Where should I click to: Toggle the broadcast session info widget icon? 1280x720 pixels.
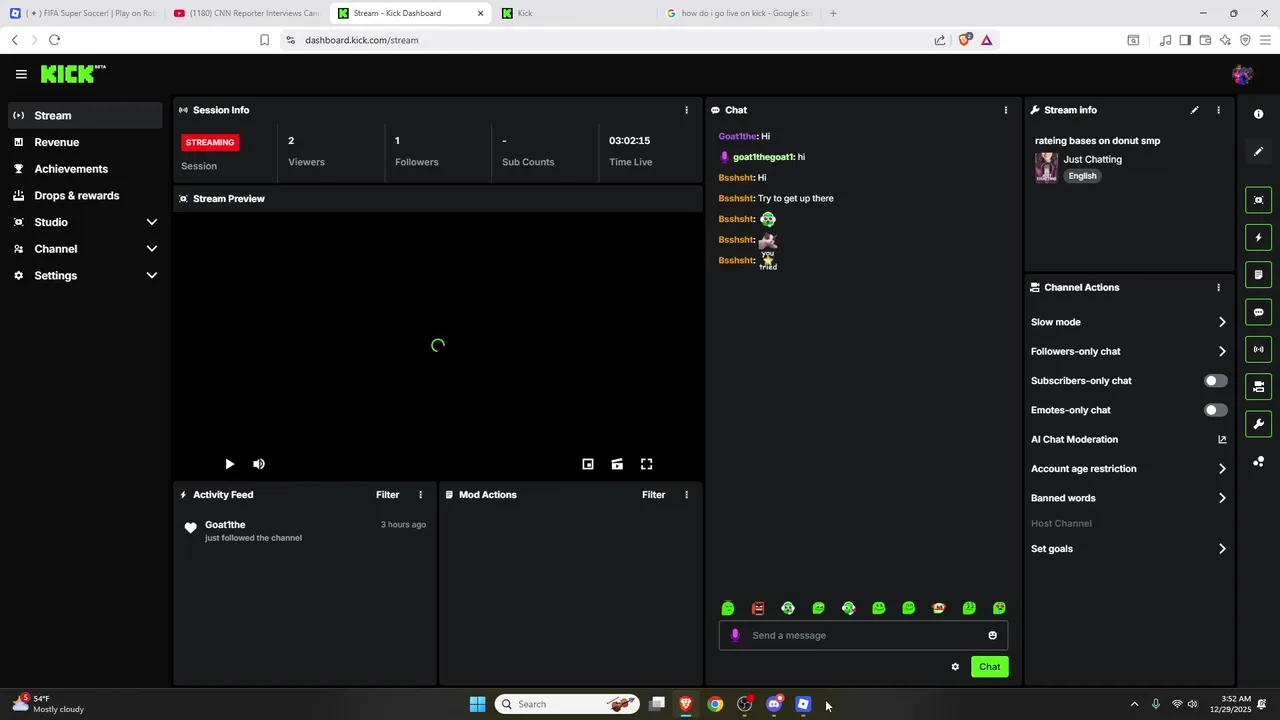1258,349
